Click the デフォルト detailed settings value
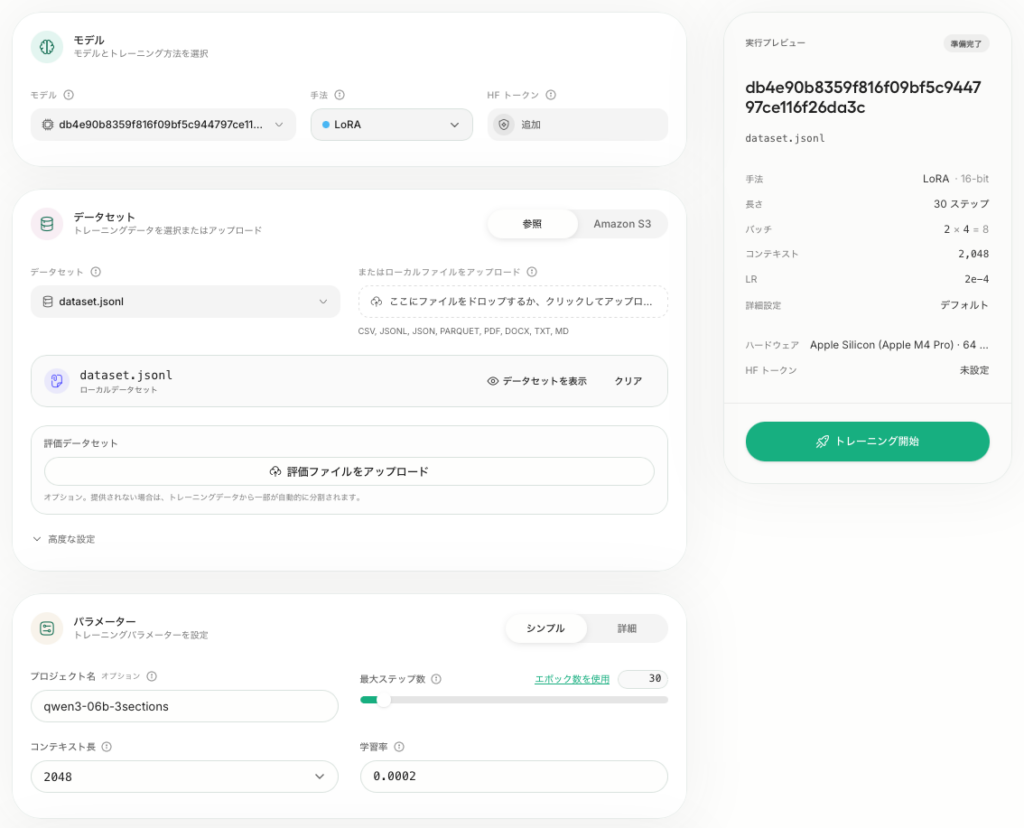 (x=965, y=305)
